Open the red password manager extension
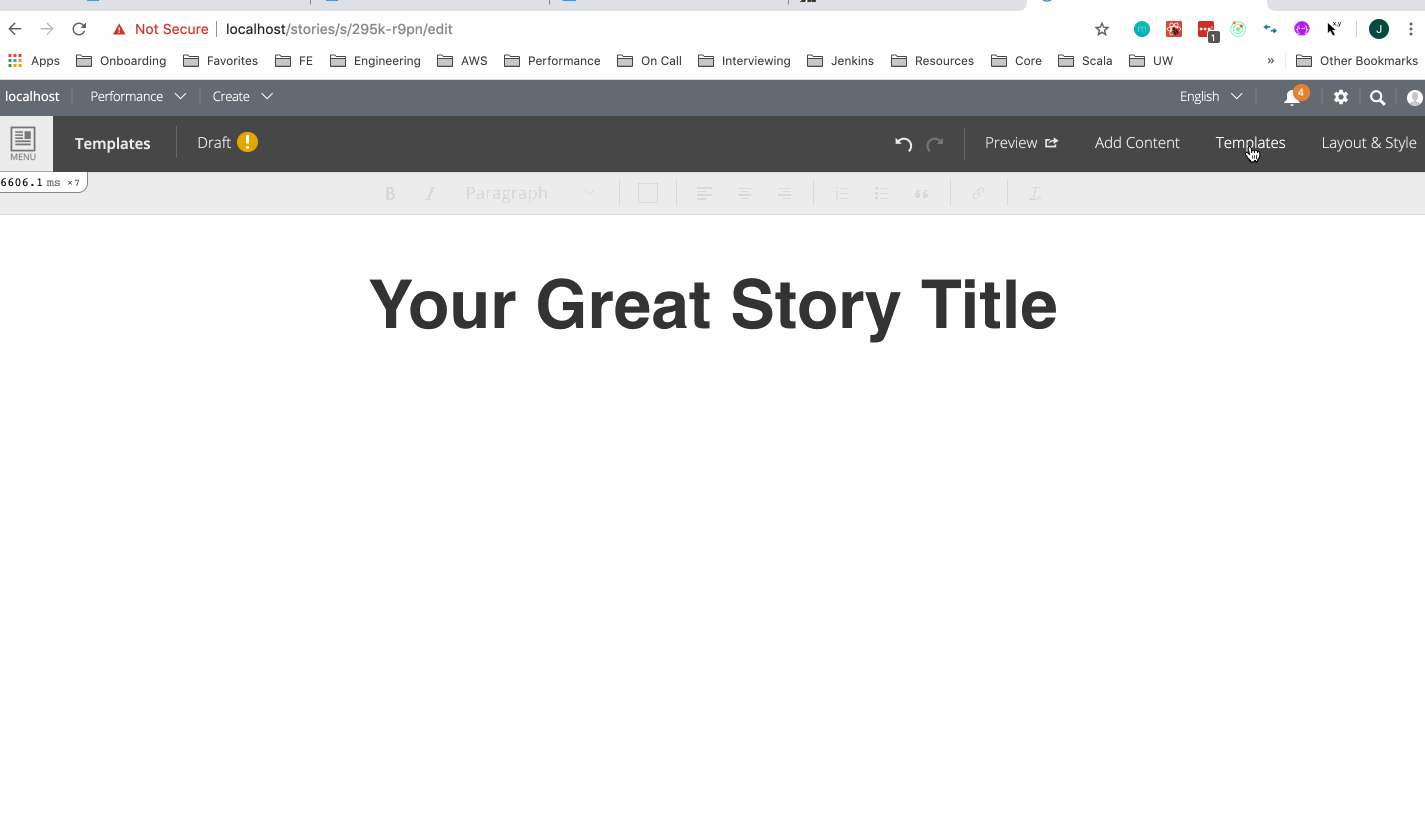This screenshot has width=1425, height=818. click(x=1207, y=31)
